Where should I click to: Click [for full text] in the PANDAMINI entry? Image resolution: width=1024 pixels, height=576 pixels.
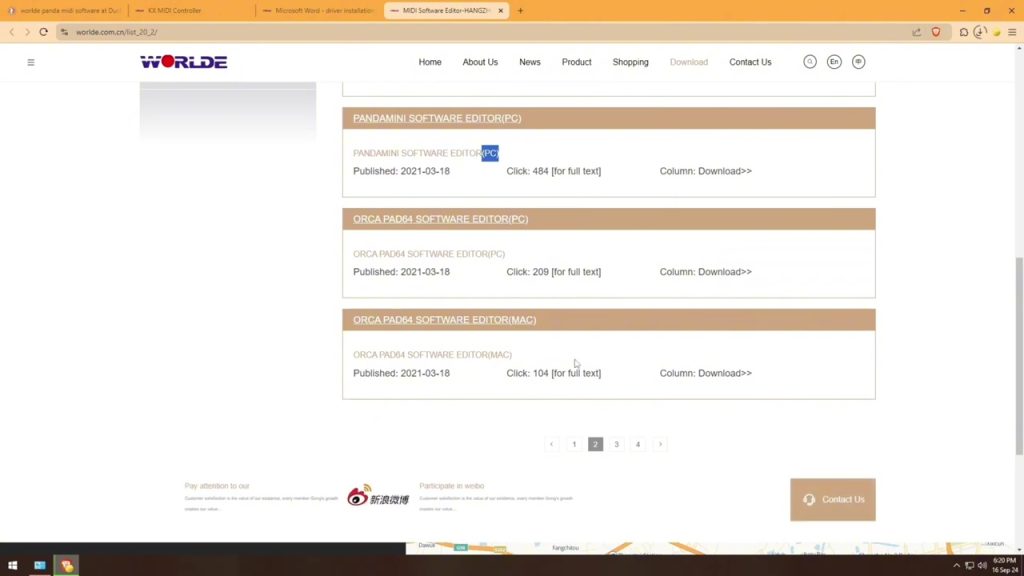point(576,171)
